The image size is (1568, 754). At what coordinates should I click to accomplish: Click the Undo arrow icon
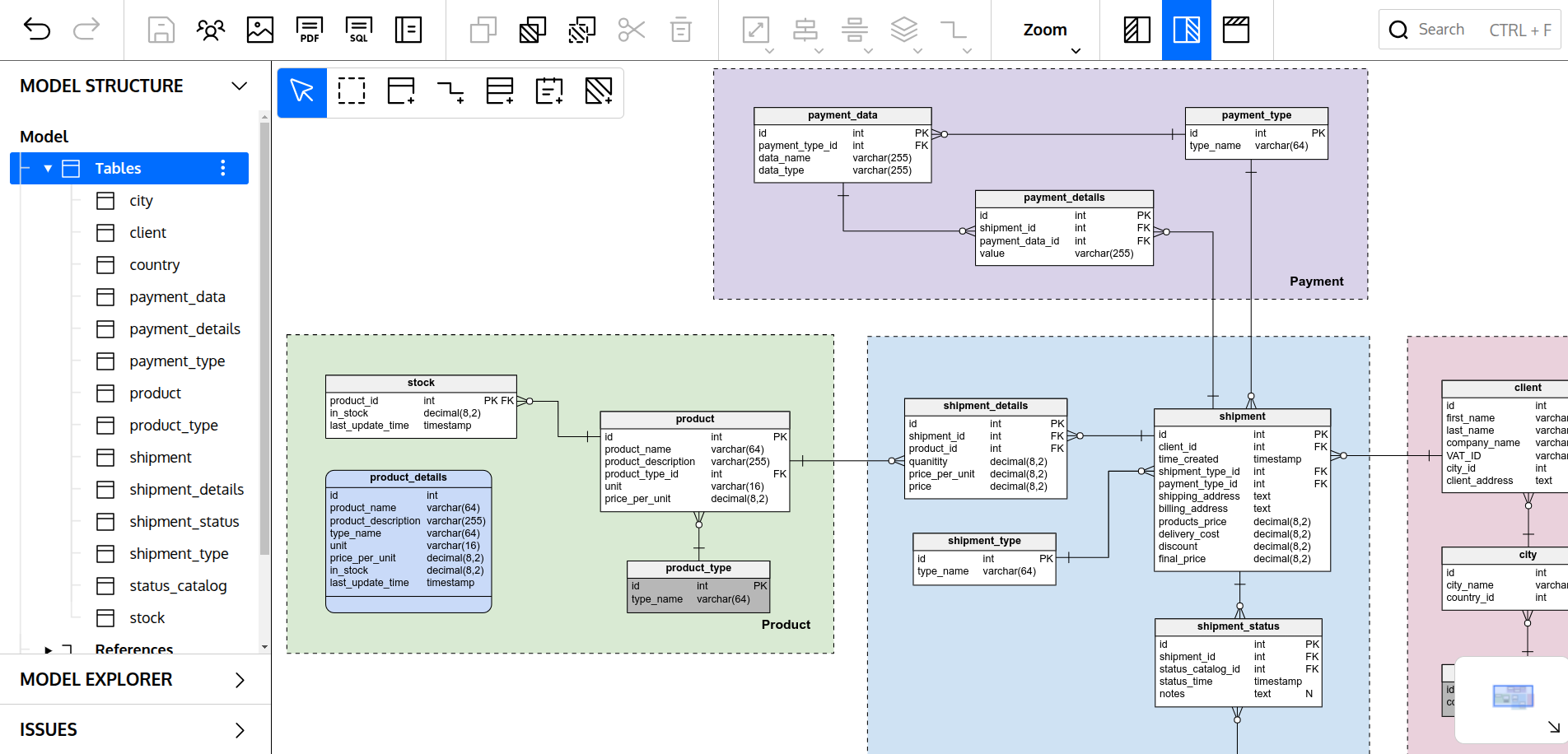(37, 30)
